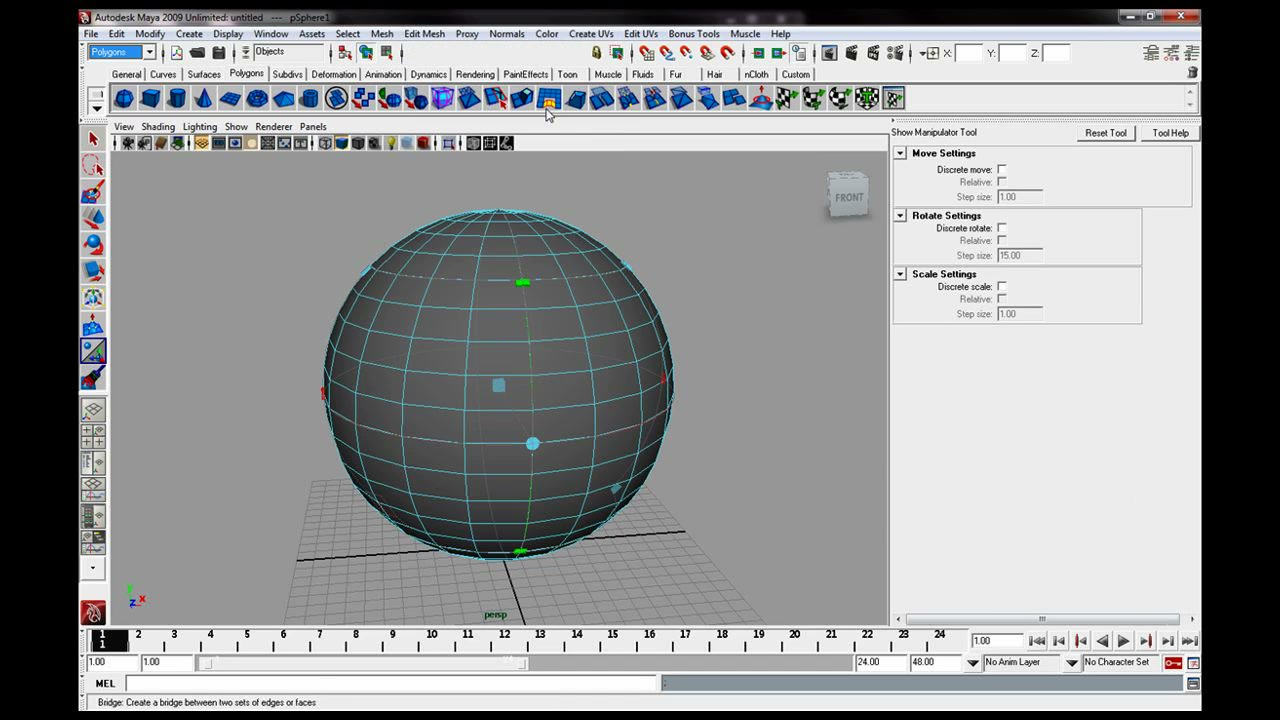The height and width of the screenshot is (720, 1280).
Task: Create a polygon cylinder from shelf
Action: coord(177,98)
